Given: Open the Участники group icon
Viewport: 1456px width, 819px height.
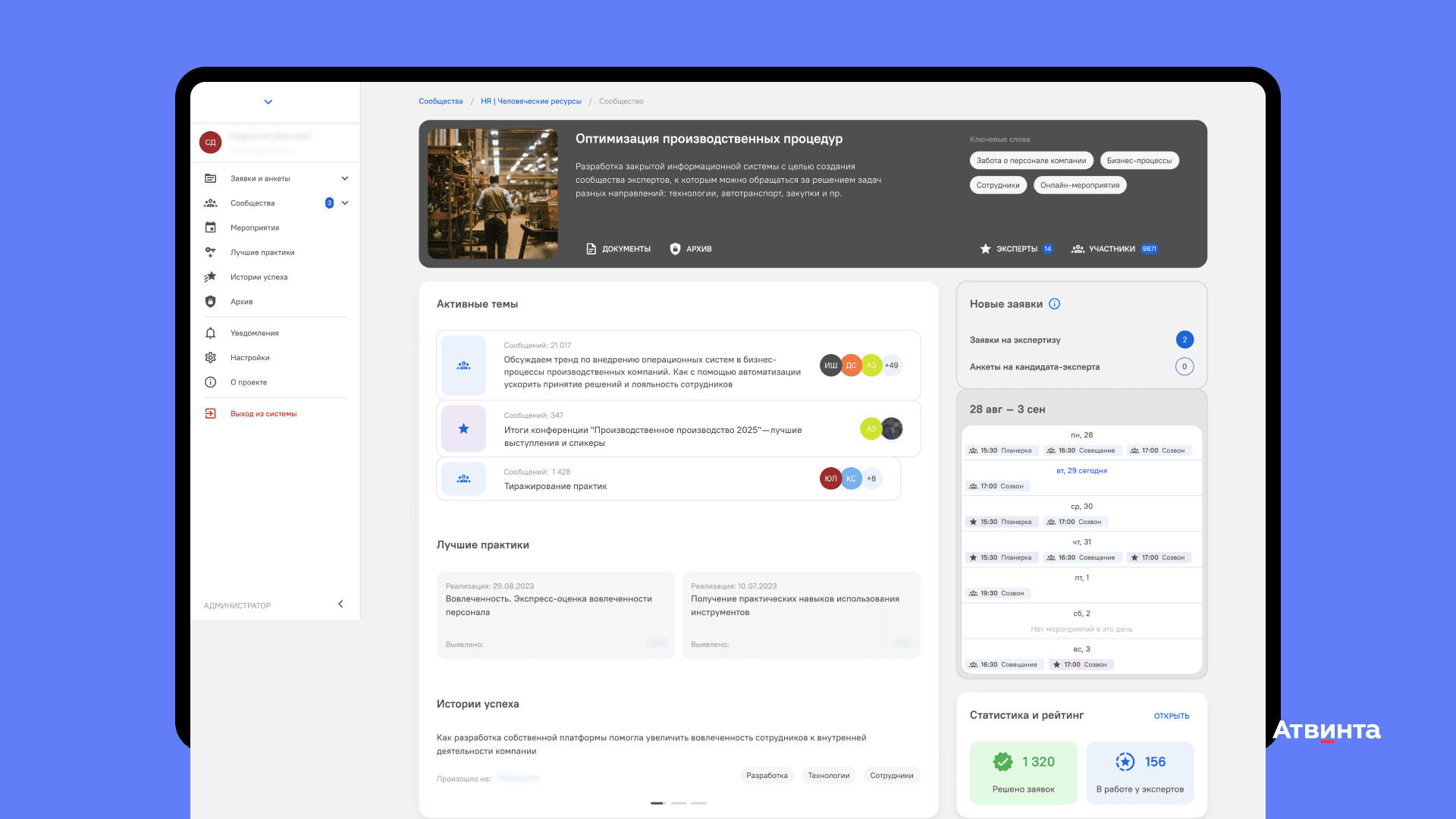Looking at the screenshot, I should tap(1078, 249).
